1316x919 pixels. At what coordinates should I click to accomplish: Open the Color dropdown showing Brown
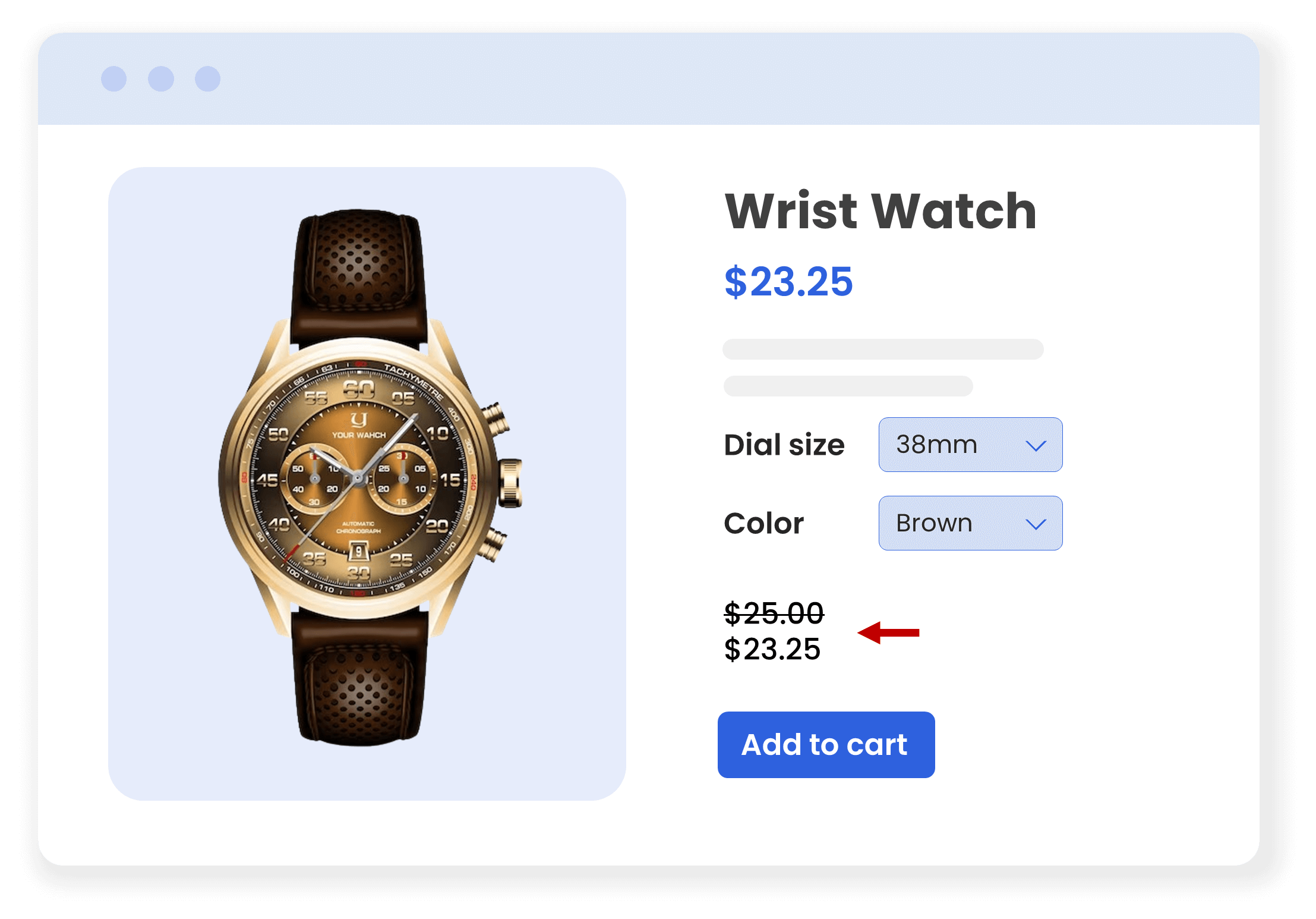tap(970, 523)
